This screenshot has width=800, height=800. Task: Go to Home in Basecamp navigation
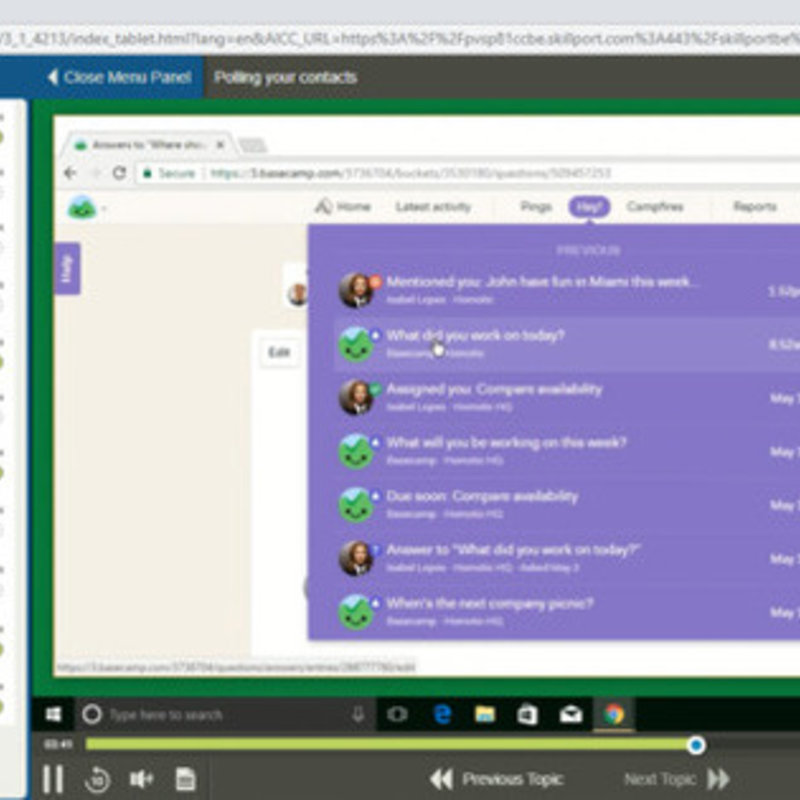point(343,207)
